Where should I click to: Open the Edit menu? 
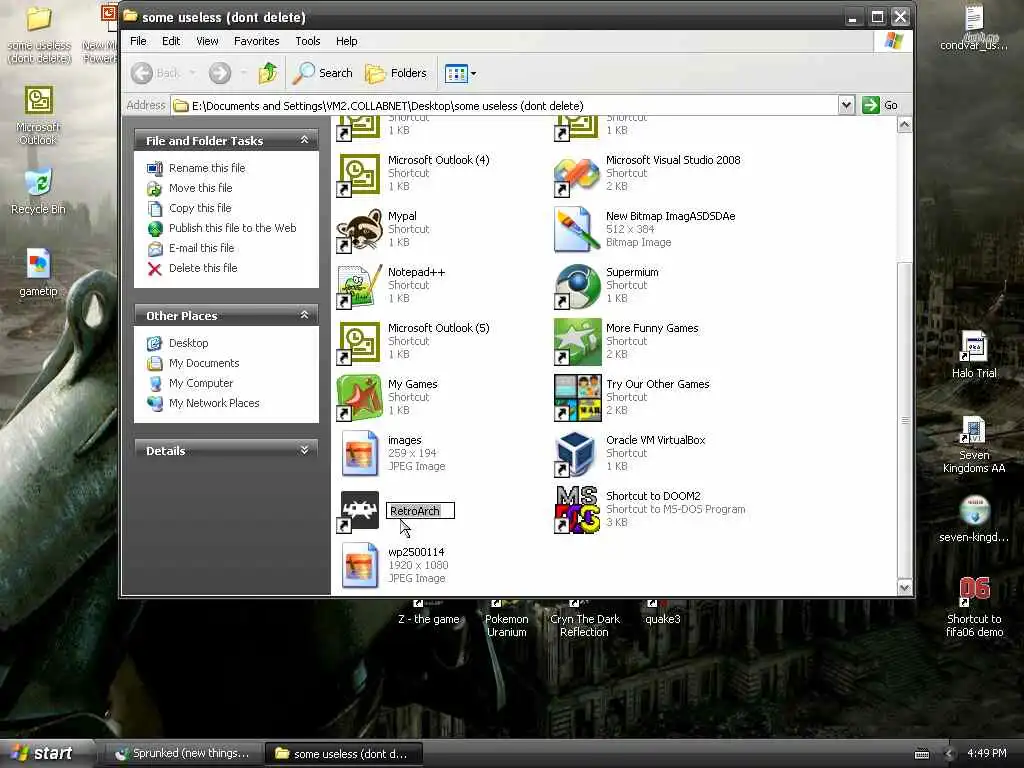pyautogui.click(x=171, y=41)
